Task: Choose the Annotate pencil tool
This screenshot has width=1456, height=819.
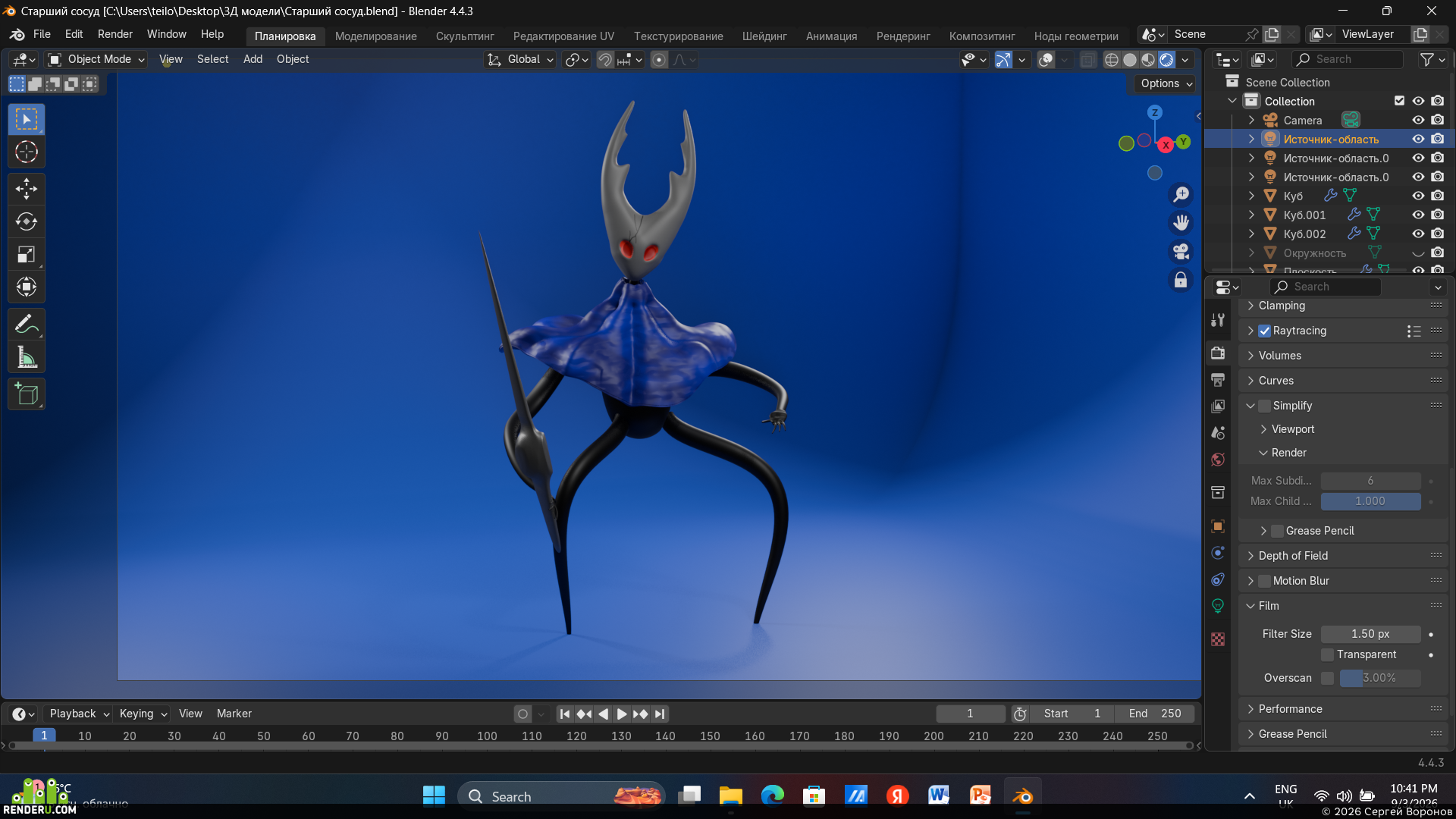Action: point(27,325)
